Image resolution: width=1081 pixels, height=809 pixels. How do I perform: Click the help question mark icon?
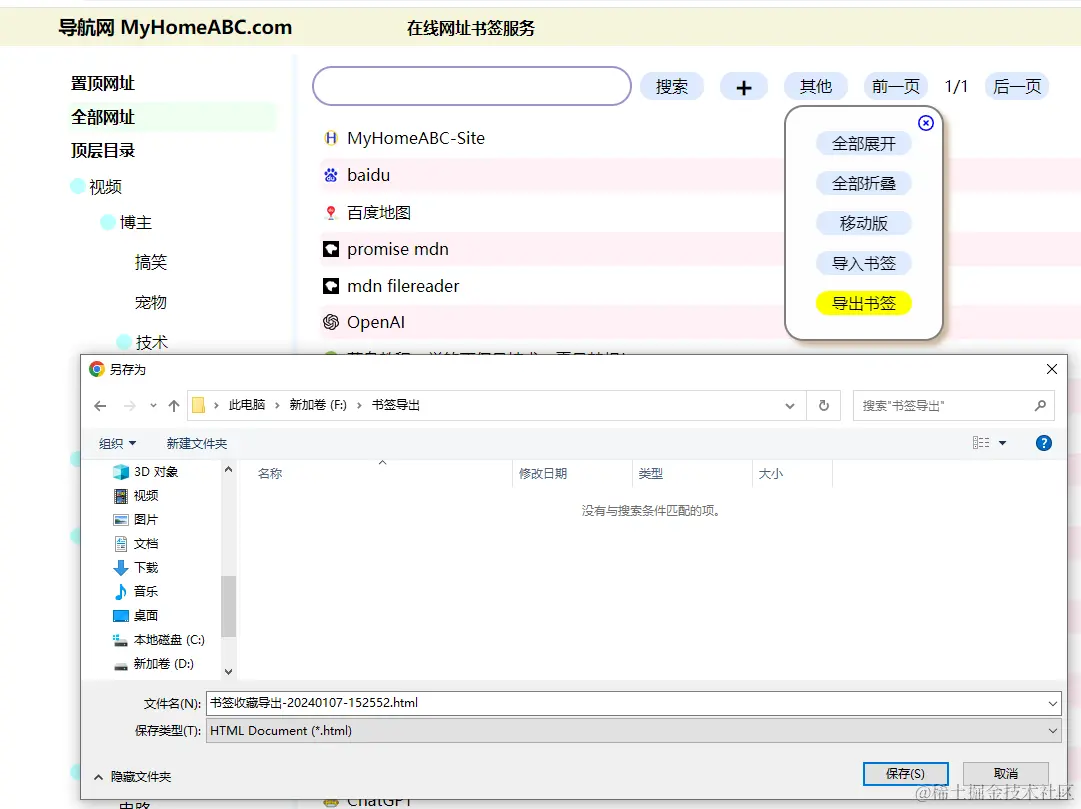pyautogui.click(x=1043, y=443)
